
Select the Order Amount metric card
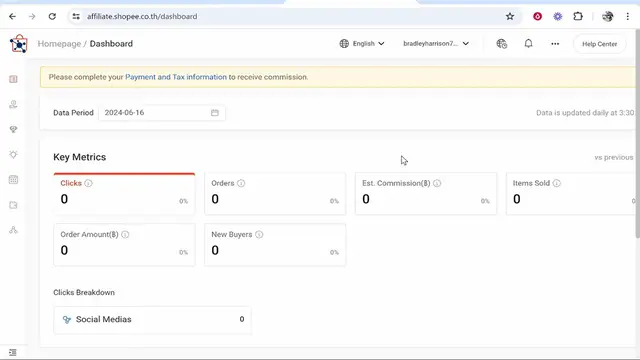pyautogui.click(x=124, y=245)
